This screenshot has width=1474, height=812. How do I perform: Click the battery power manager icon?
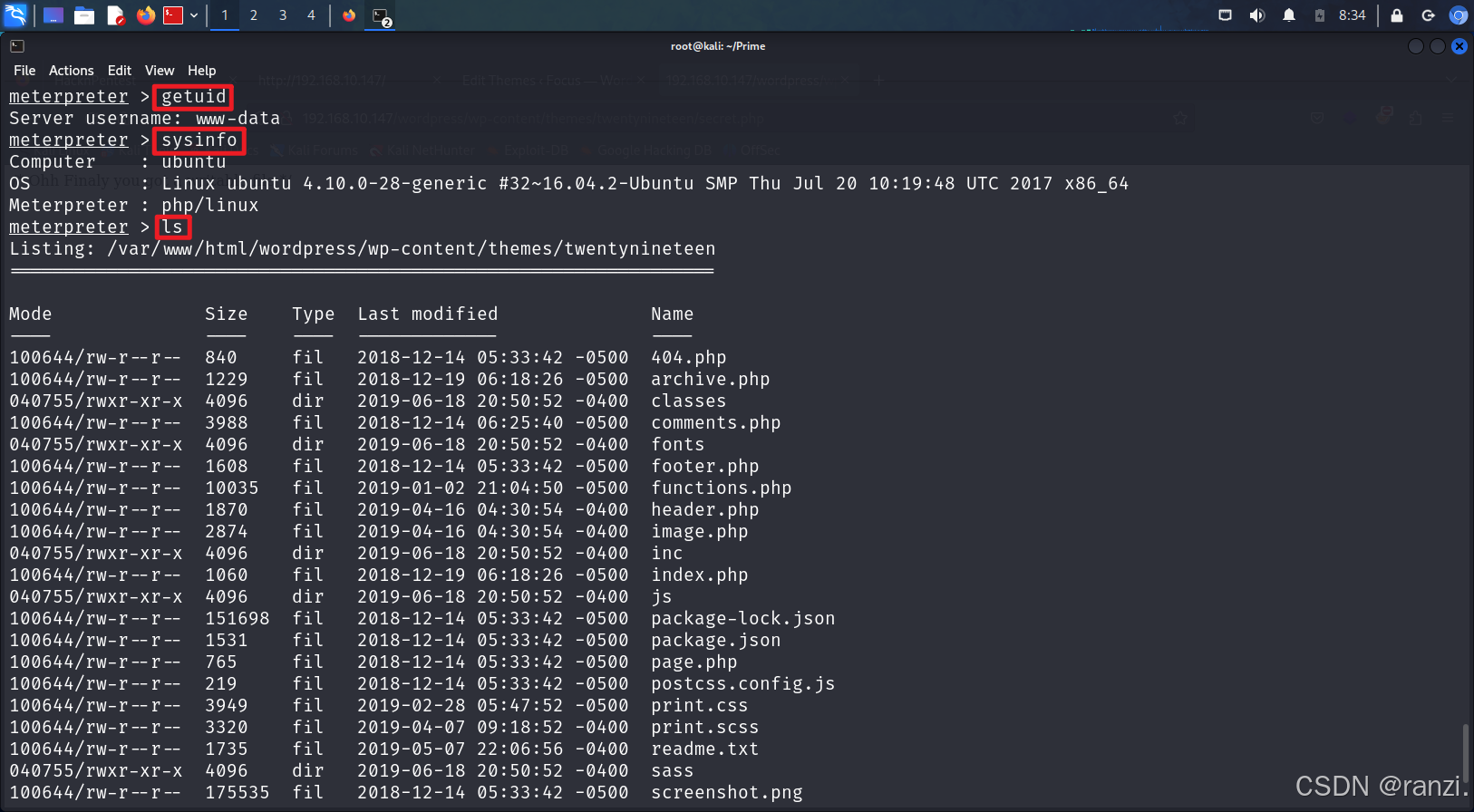click(1320, 15)
